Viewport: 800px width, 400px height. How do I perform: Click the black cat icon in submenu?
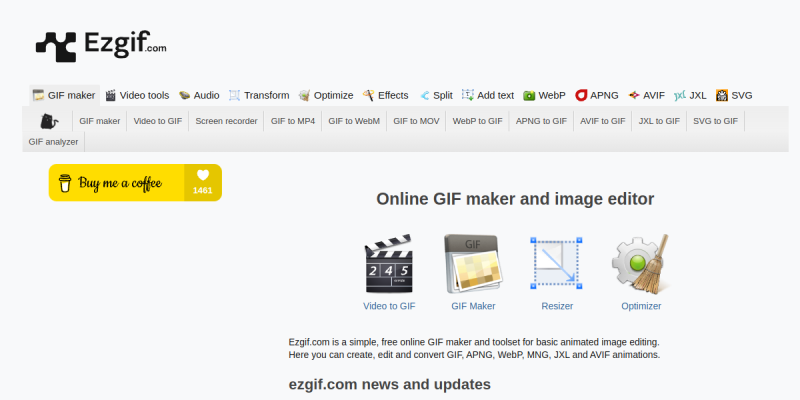[49, 121]
